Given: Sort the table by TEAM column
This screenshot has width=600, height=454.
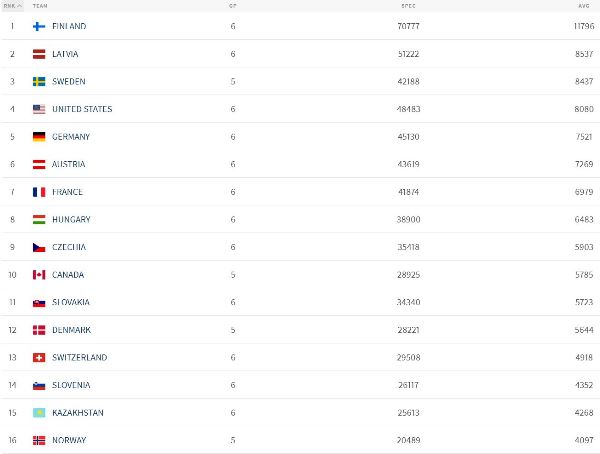Looking at the screenshot, I should coord(40,5).
